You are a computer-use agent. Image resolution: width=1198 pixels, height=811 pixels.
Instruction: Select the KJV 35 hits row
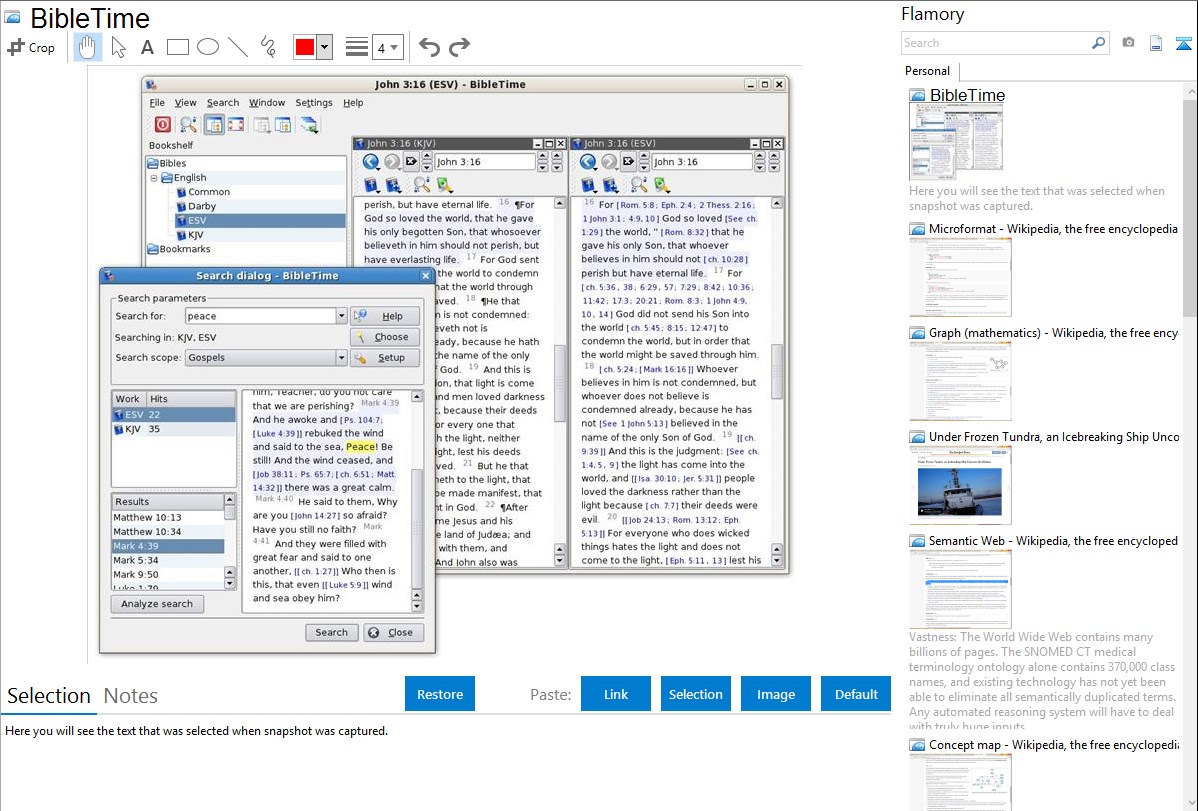174,430
